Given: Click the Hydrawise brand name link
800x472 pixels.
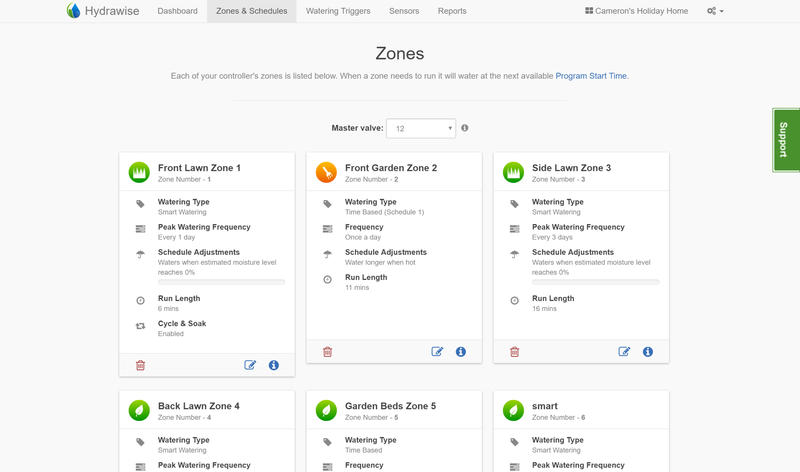Looking at the screenshot, I should click(112, 11).
